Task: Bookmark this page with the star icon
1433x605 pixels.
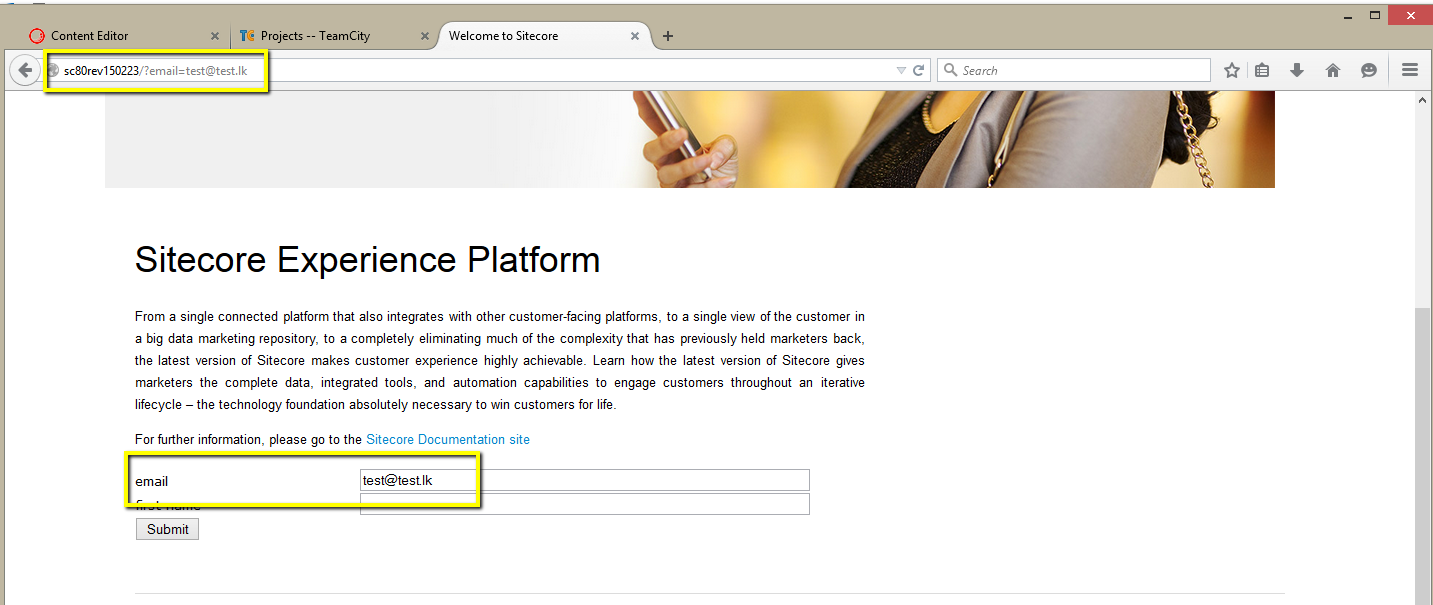Action: 1232,70
